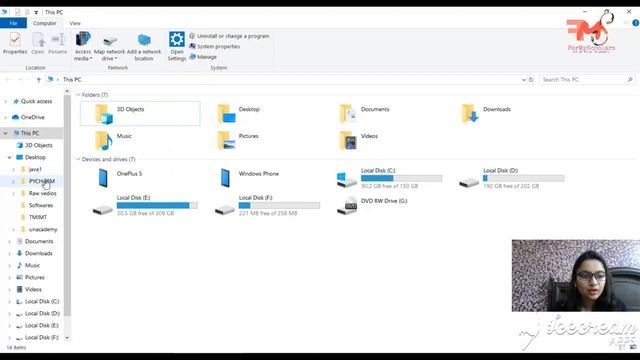Screen dimensions: 640x360
Task: Select the OnePlus 5 device icon
Action: point(103,178)
